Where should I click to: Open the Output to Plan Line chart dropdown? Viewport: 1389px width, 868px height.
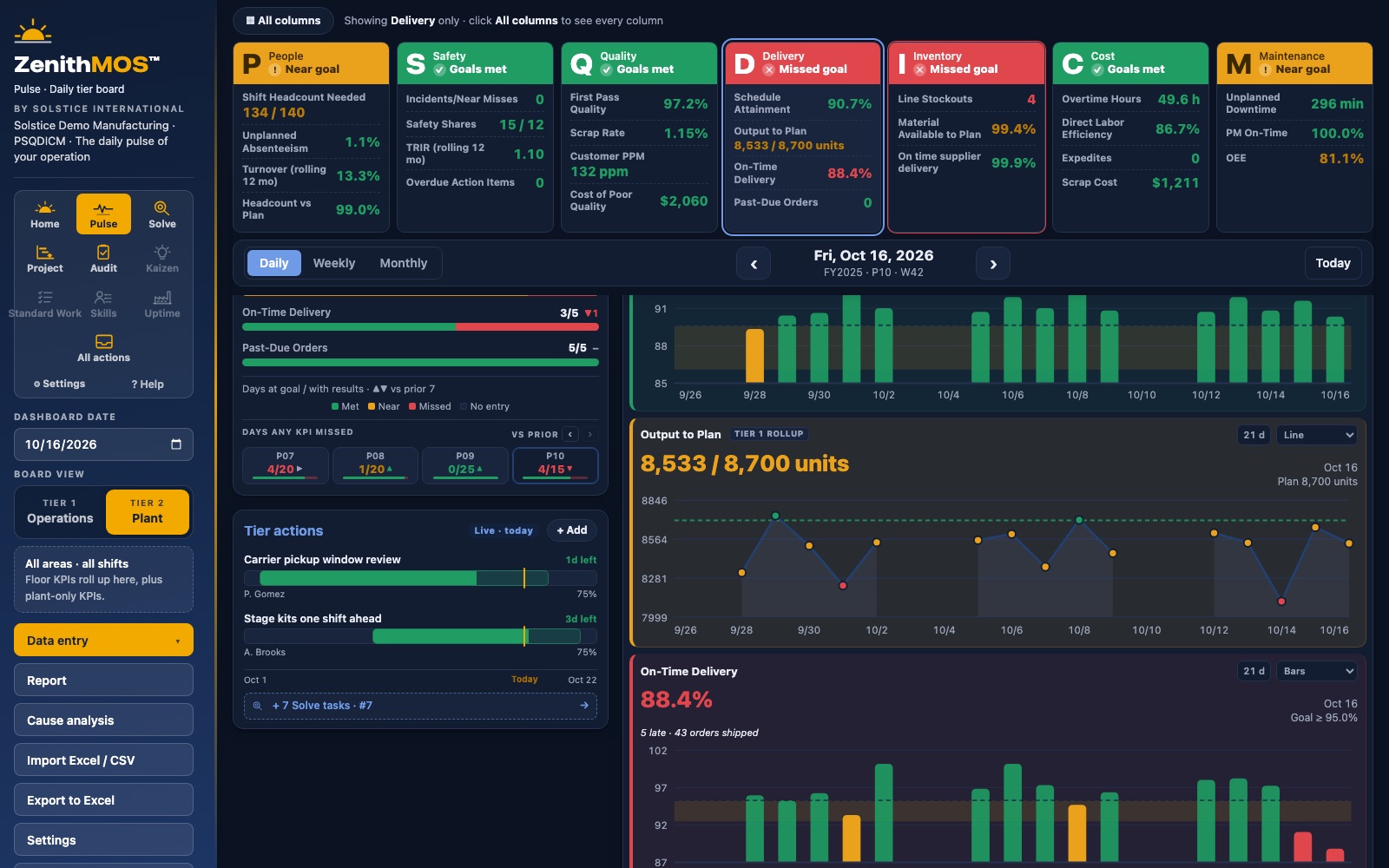(1319, 435)
